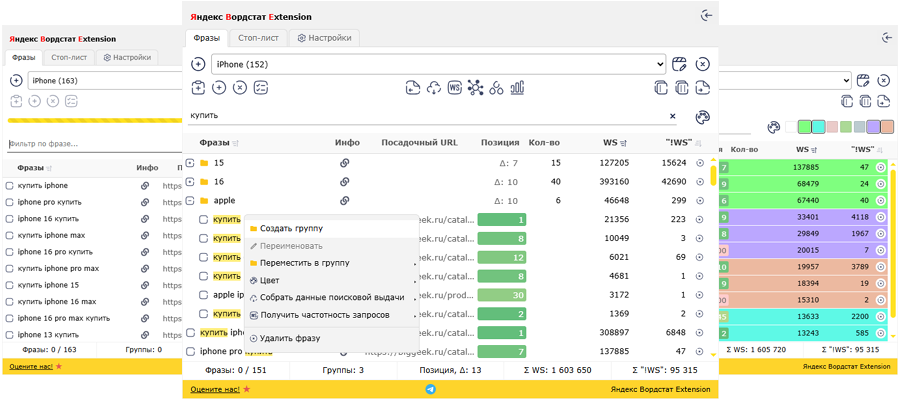Image resolution: width=900 pixels, height=400 pixels.
Task: Click the back arrow icon at top right
Action: point(707,16)
